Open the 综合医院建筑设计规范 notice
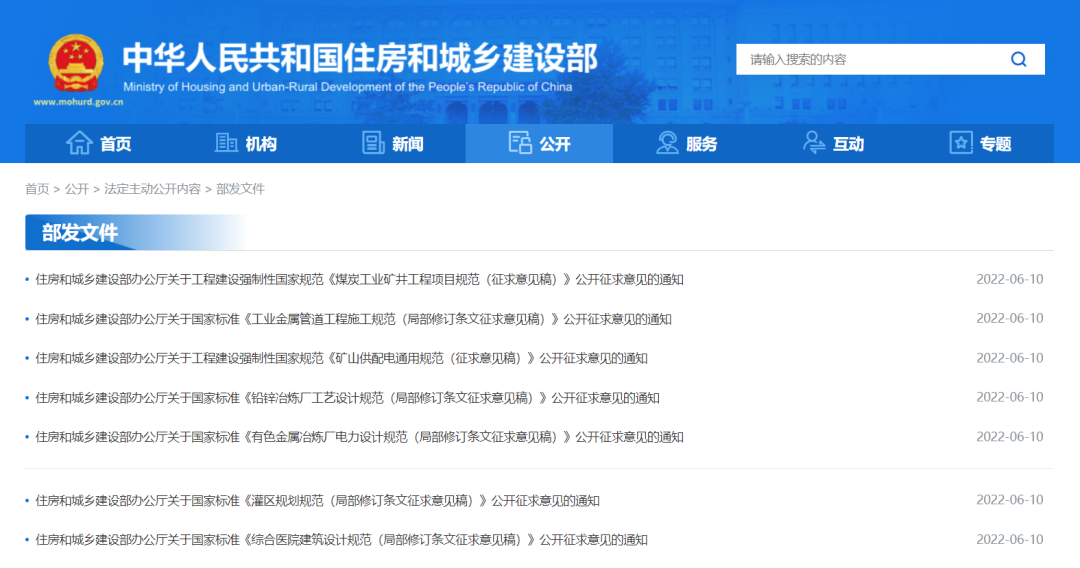Image resolution: width=1080 pixels, height=568 pixels. click(x=342, y=540)
